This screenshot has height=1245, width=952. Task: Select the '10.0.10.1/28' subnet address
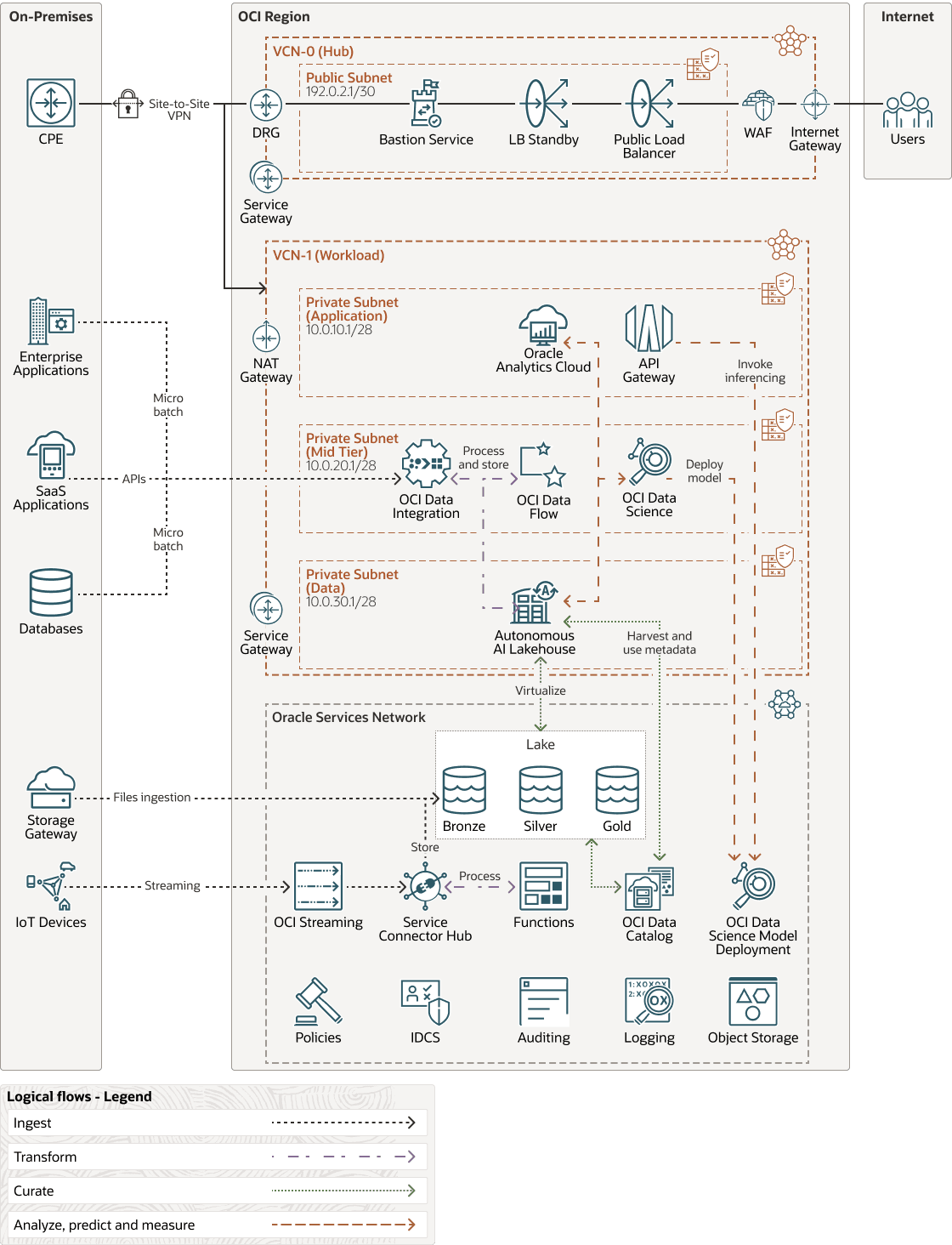click(x=339, y=329)
